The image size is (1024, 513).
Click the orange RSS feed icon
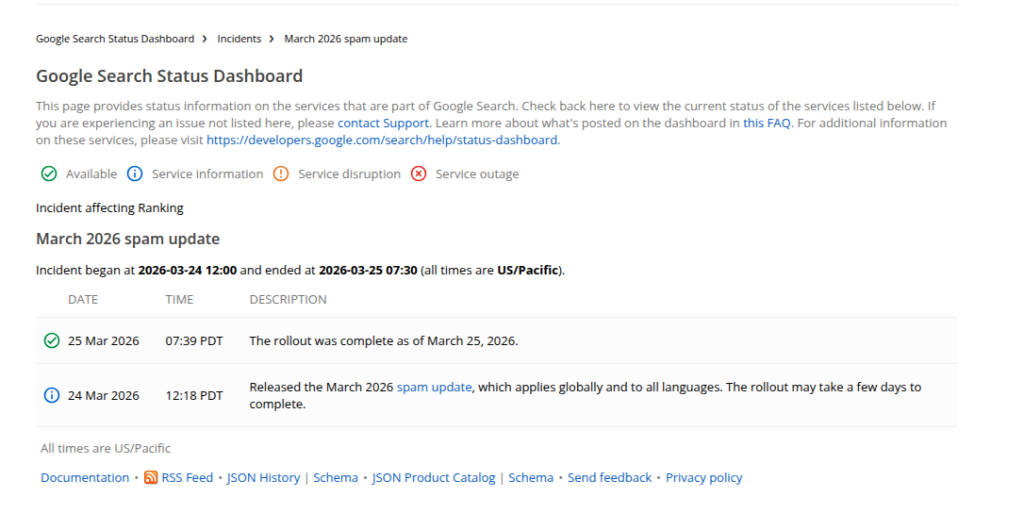[150, 478]
